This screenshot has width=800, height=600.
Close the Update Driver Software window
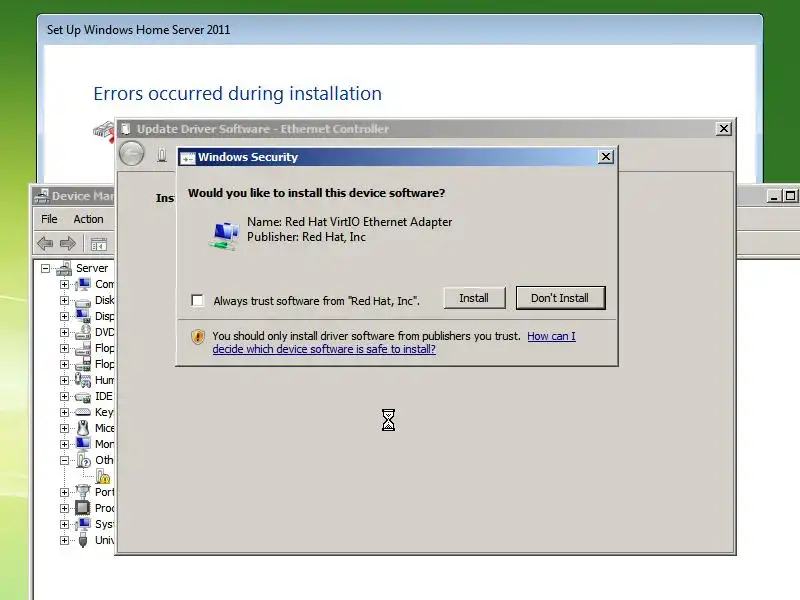coord(723,129)
